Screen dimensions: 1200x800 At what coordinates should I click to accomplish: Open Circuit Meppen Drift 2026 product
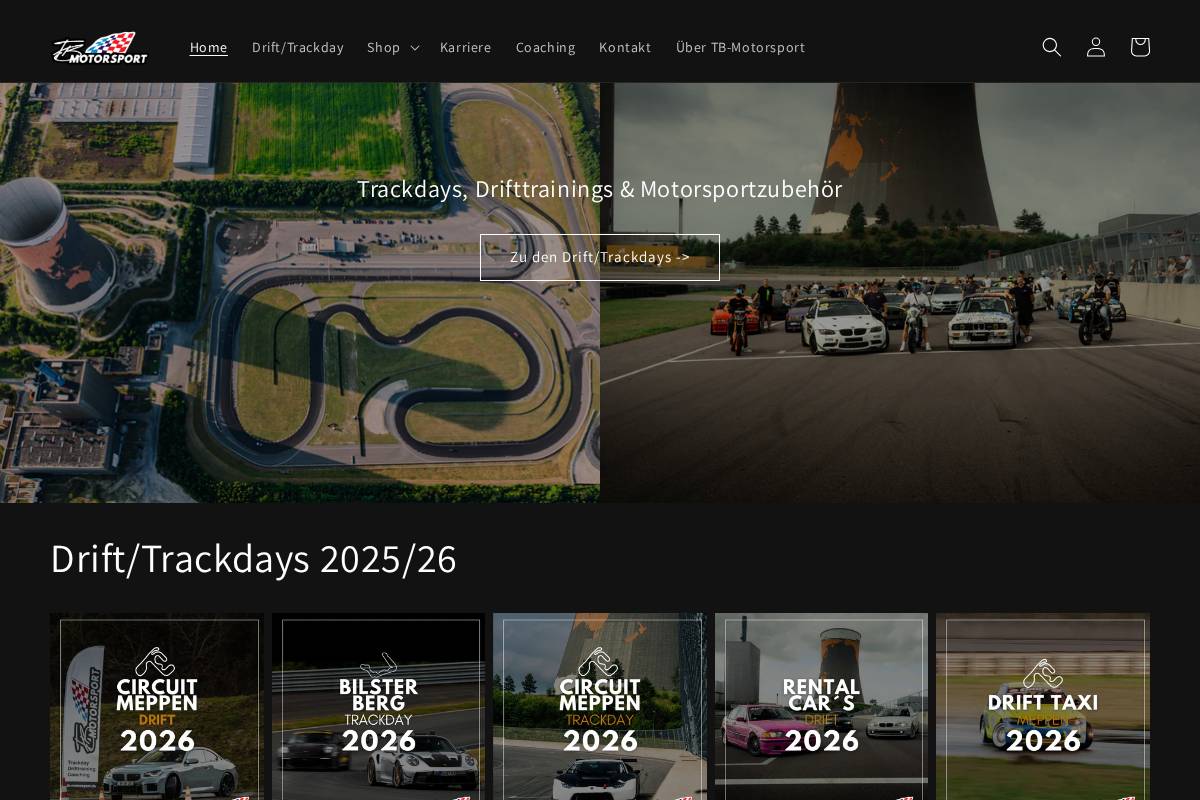pos(156,710)
